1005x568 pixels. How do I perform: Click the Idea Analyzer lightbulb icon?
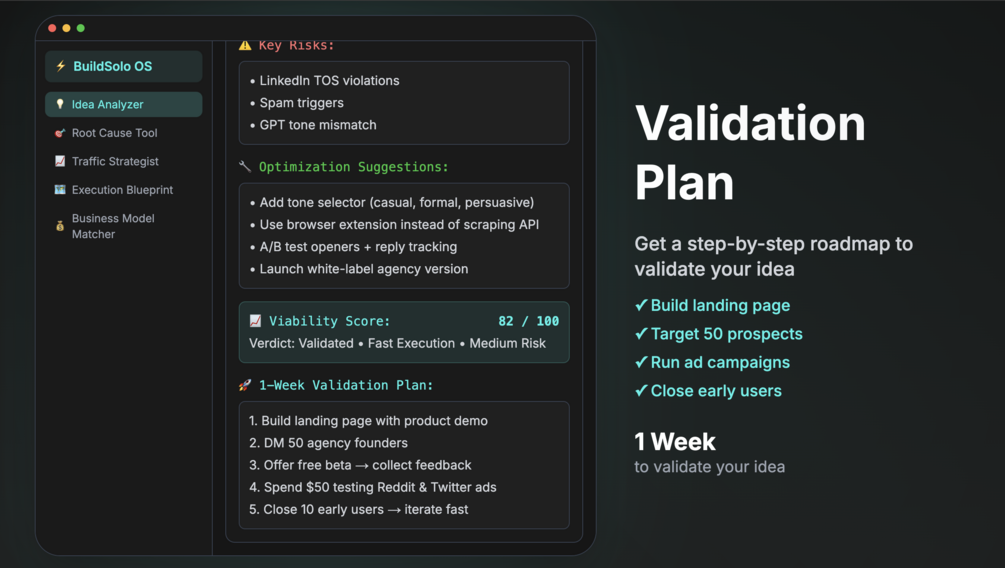(60, 104)
